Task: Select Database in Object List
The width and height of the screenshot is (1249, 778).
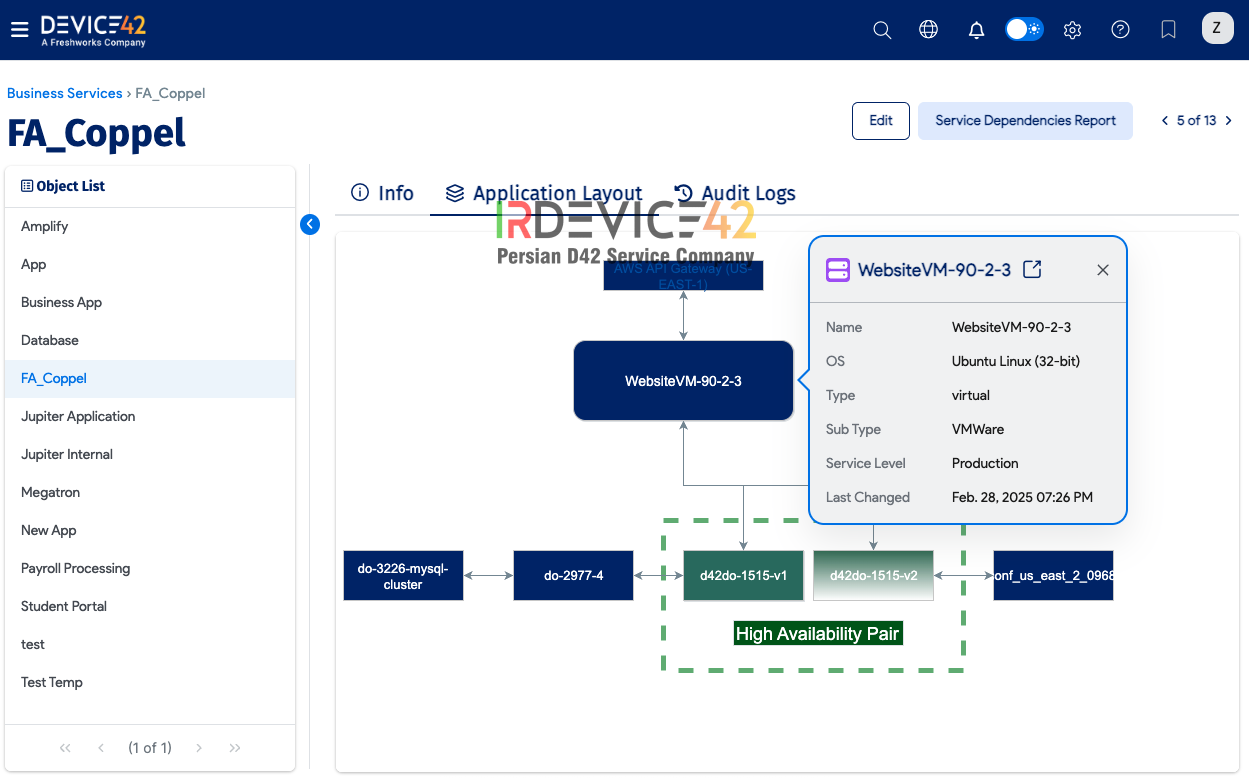Action: pos(150,340)
